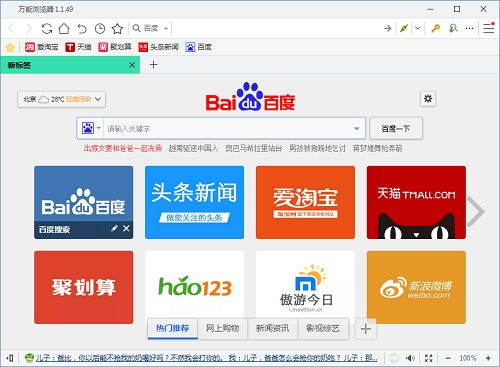This screenshot has width=500, height=367.
Task: Toggle the sidebar panel icon at bottom-left
Action: [x=10, y=358]
